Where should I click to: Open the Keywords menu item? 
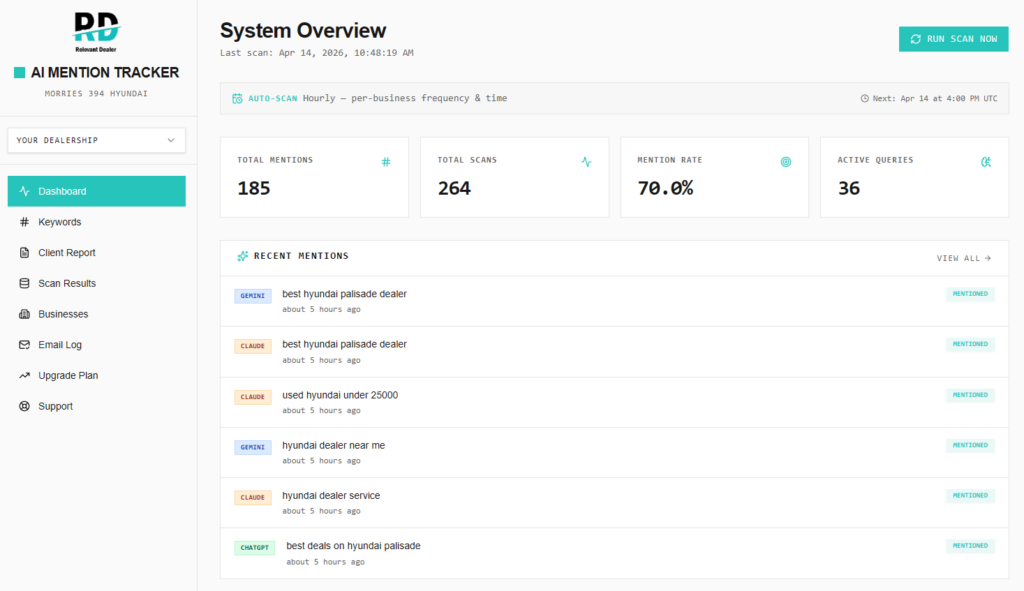pyautogui.click(x=60, y=222)
